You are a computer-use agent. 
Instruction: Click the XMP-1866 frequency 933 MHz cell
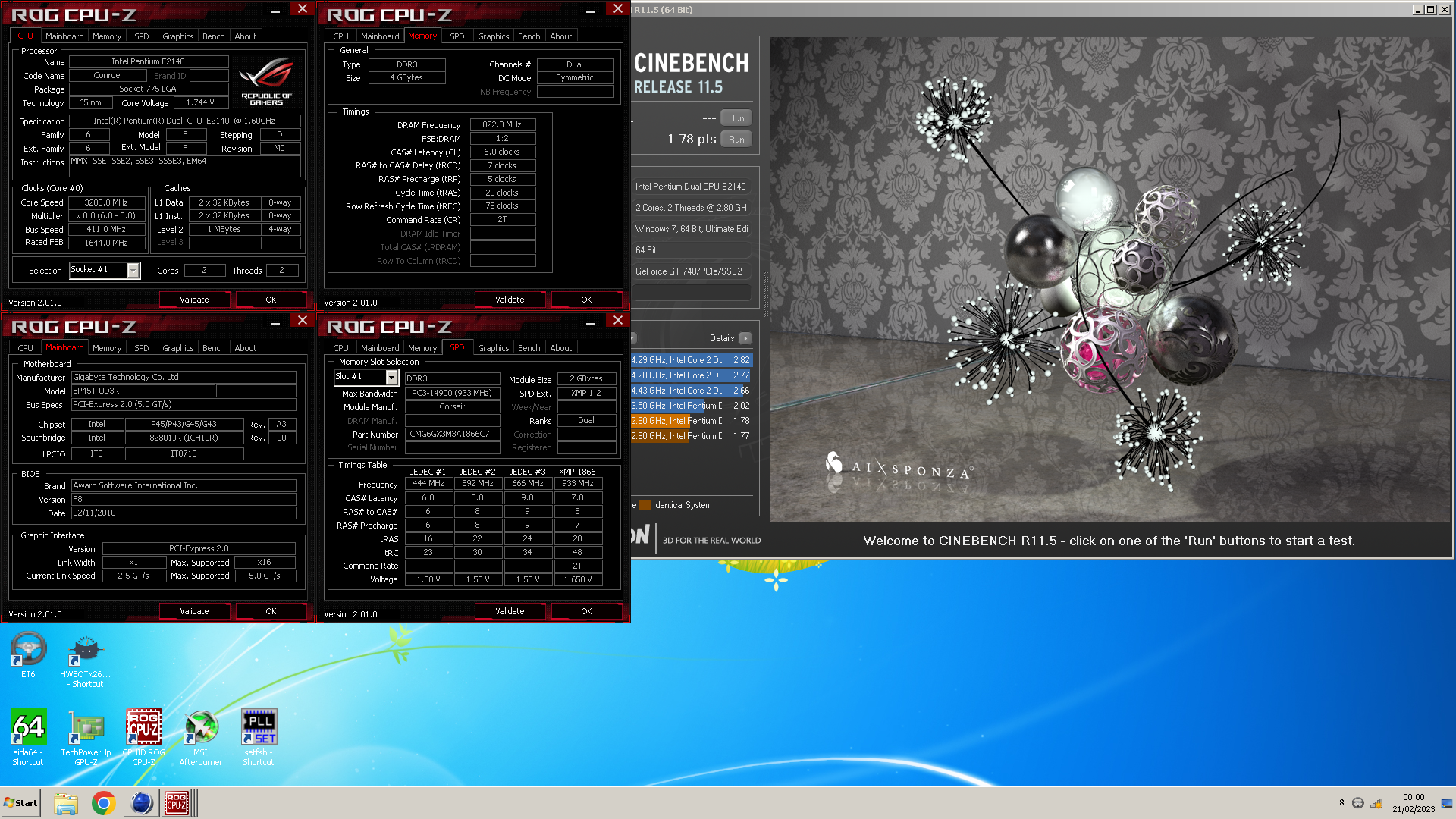(578, 484)
